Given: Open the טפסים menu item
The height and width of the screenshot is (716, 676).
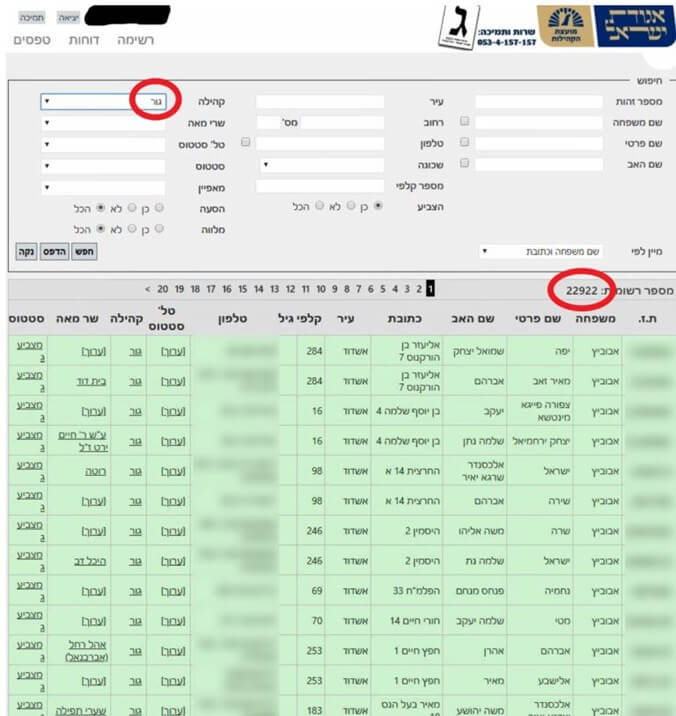Looking at the screenshot, I should tap(33, 41).
